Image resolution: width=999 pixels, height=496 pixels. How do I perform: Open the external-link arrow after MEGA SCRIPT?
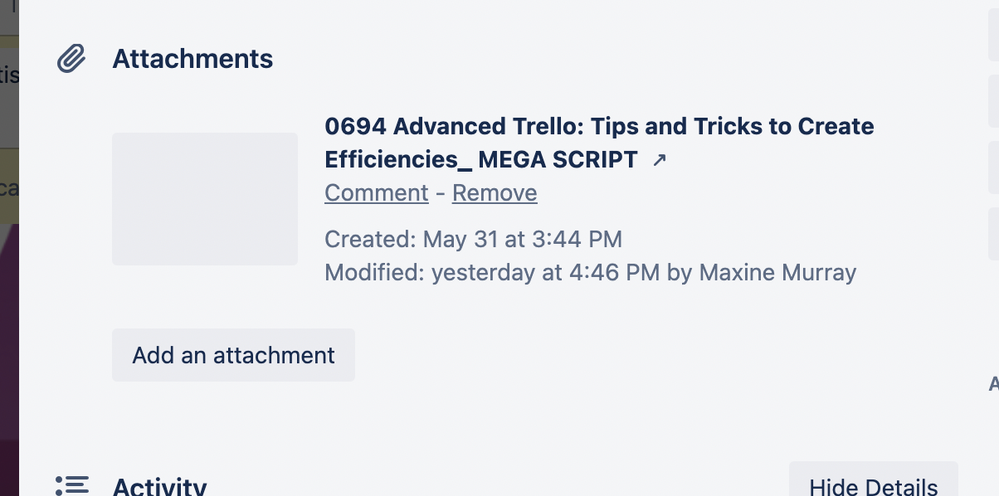[659, 160]
